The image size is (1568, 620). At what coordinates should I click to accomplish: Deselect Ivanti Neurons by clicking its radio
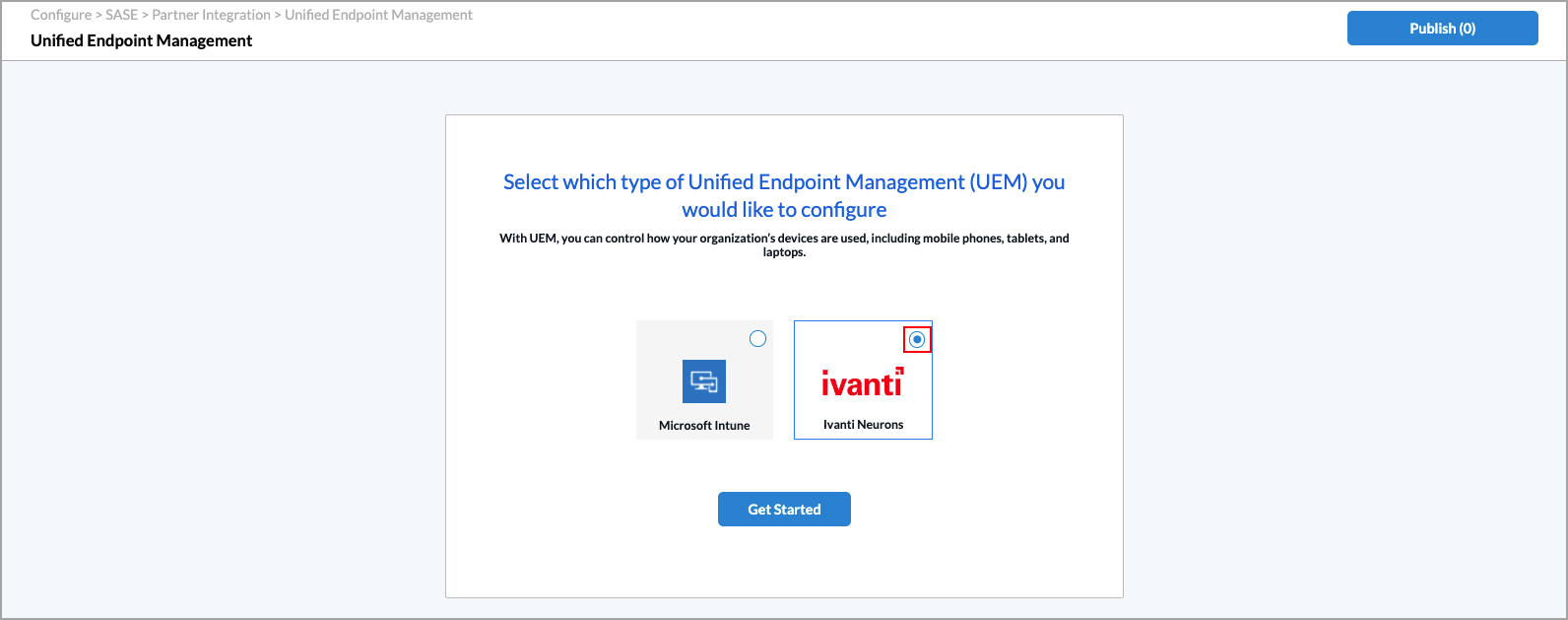(917, 338)
